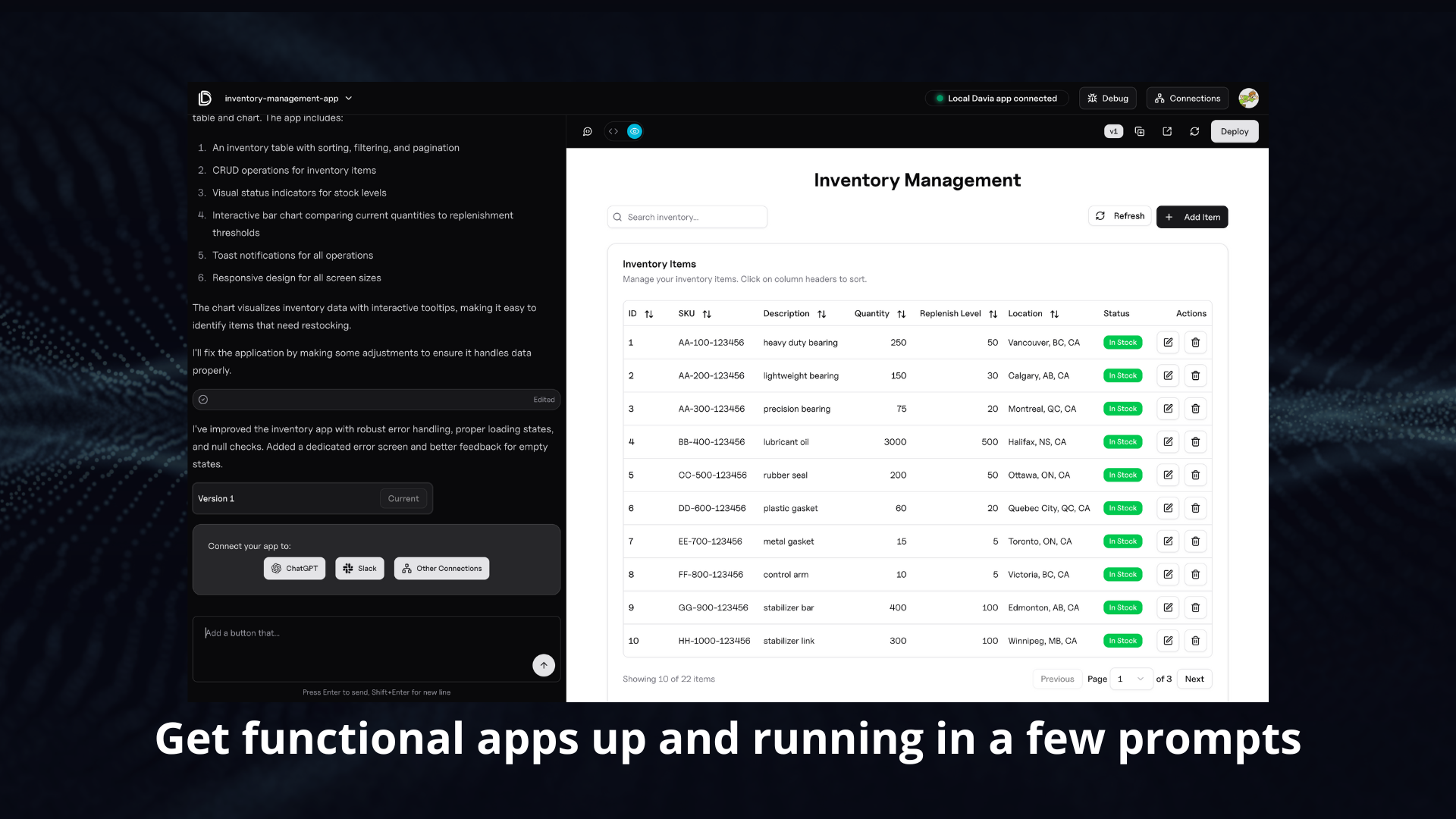Select SKU HH-1000-123456 cell
Screen dimensions: 1456x819
click(714, 641)
